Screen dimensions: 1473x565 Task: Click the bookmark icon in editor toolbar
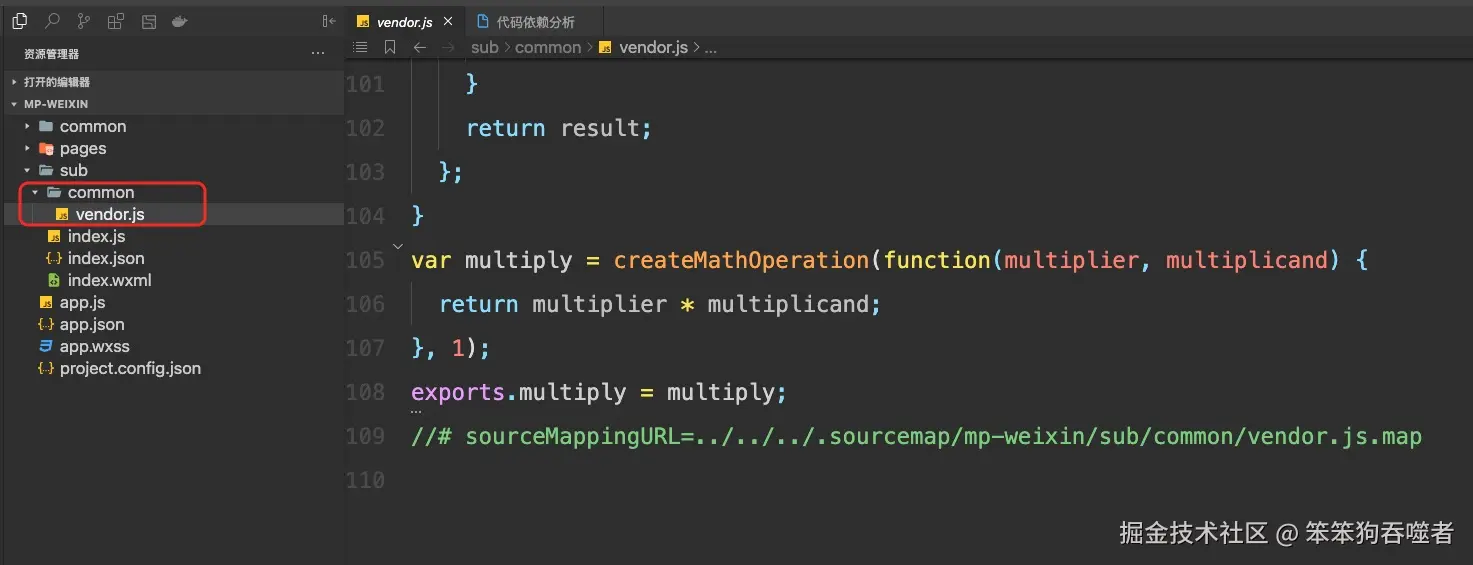point(390,47)
